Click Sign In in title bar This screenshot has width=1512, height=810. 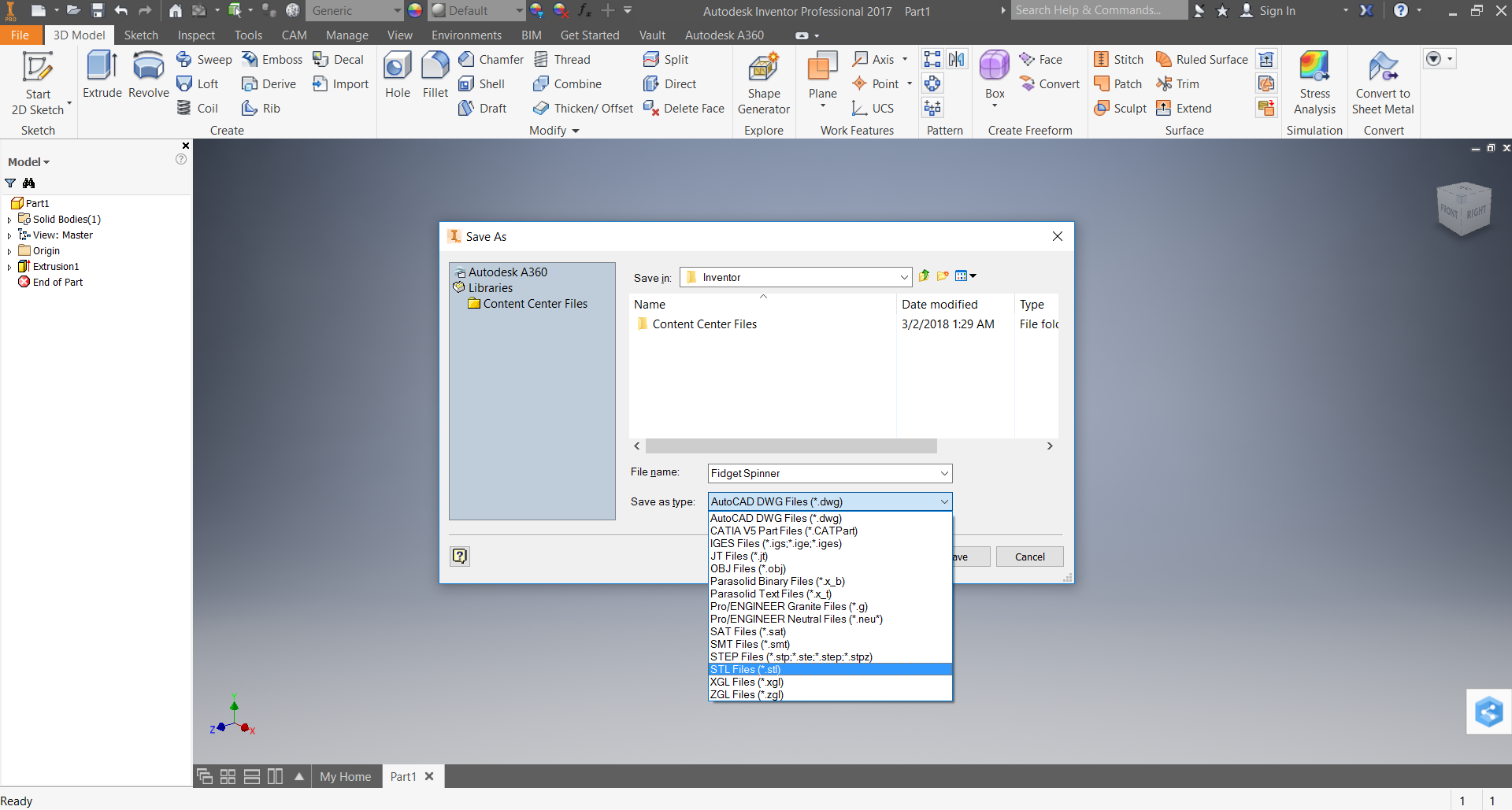coord(1268,11)
